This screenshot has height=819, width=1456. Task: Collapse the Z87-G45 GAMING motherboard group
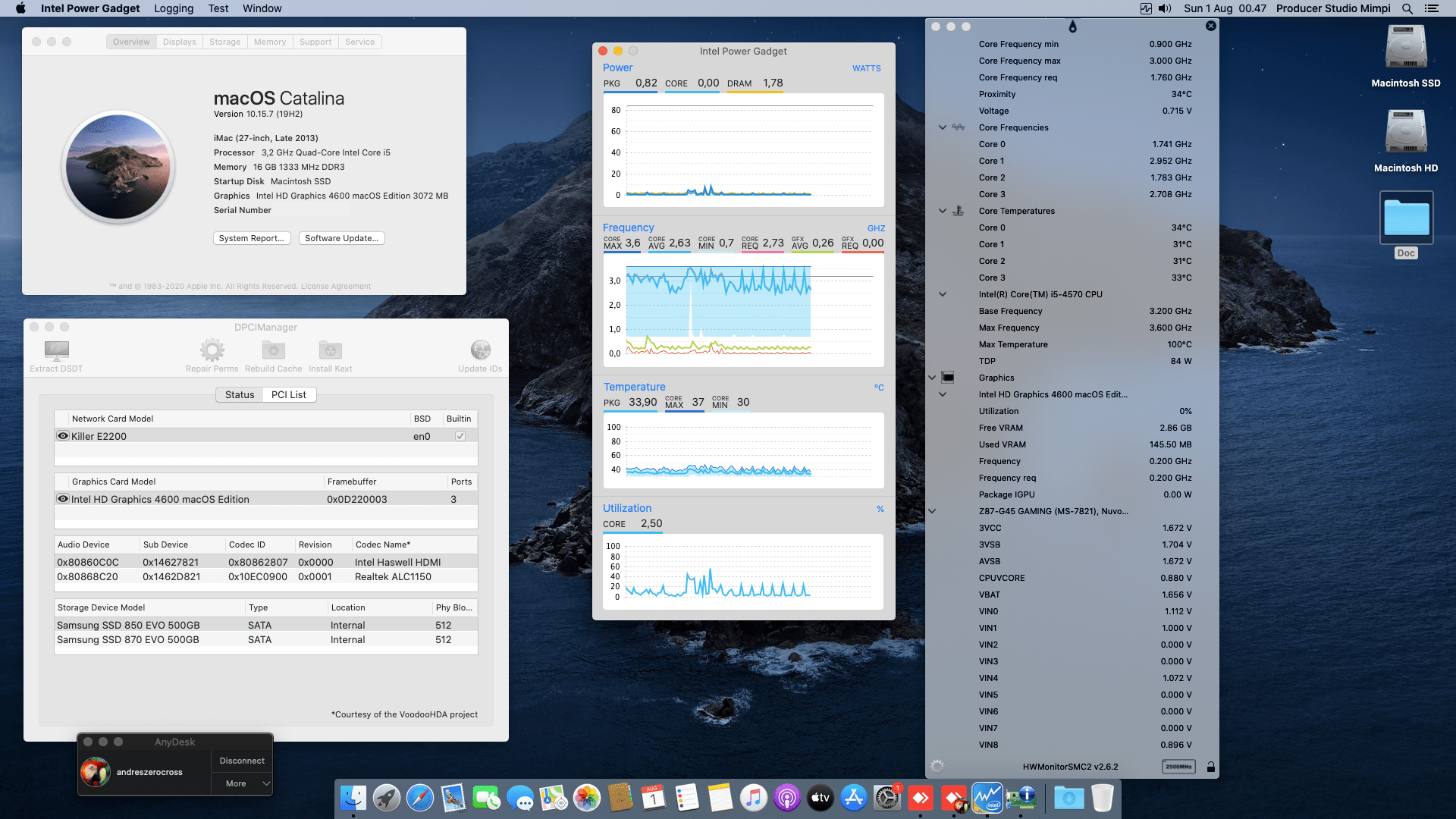click(x=932, y=511)
